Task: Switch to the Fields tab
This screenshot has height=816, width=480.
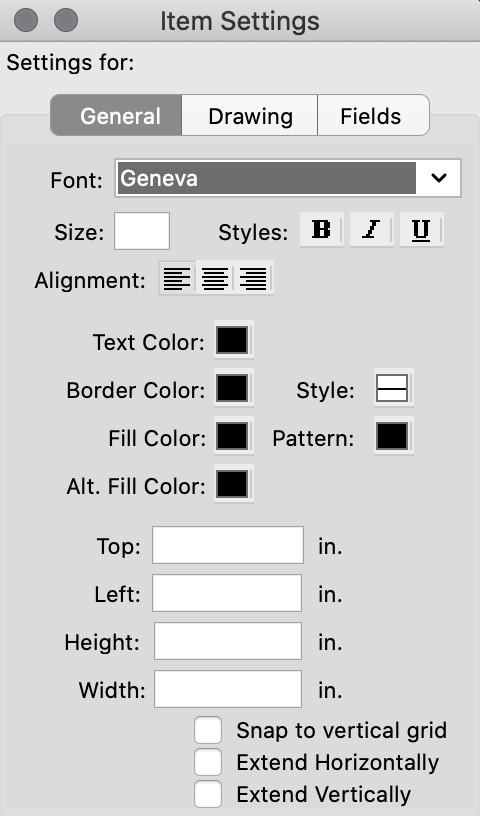Action: pyautogui.click(x=373, y=116)
